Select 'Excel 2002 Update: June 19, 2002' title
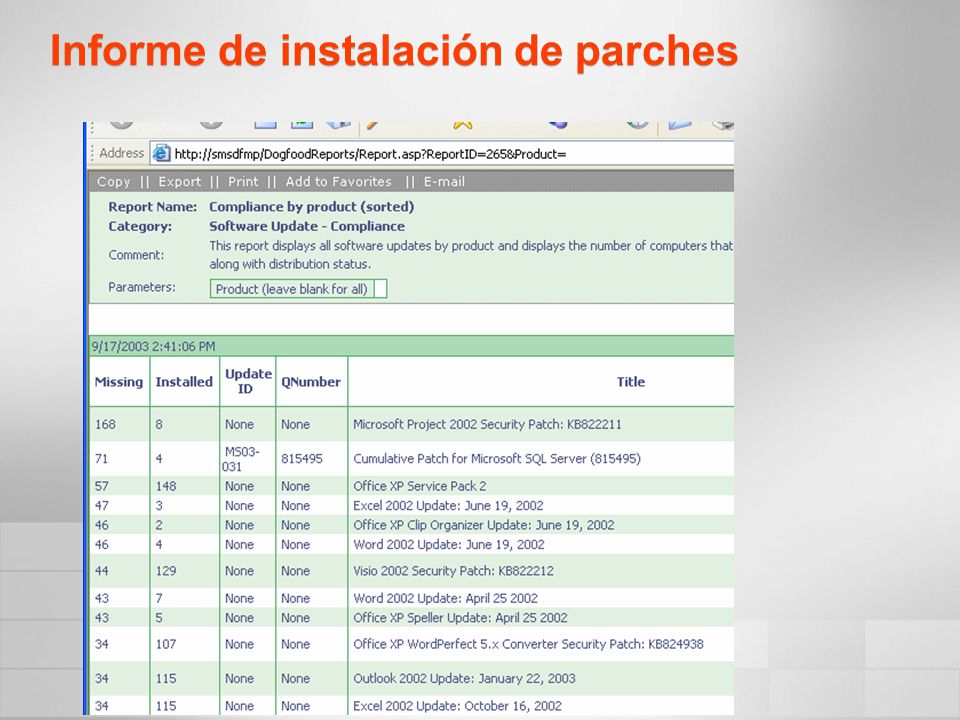960x720 pixels. coord(448,506)
